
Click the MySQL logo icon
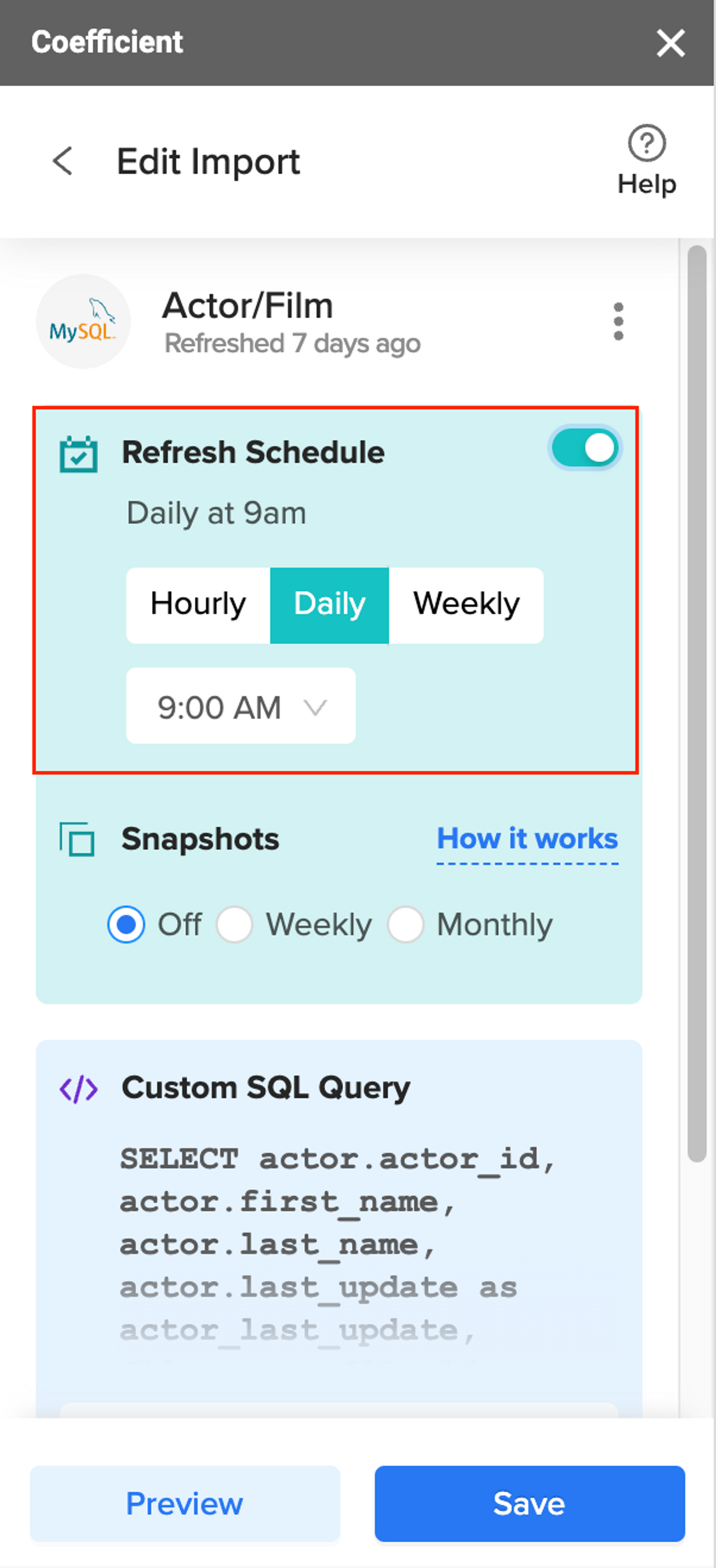pos(83,322)
